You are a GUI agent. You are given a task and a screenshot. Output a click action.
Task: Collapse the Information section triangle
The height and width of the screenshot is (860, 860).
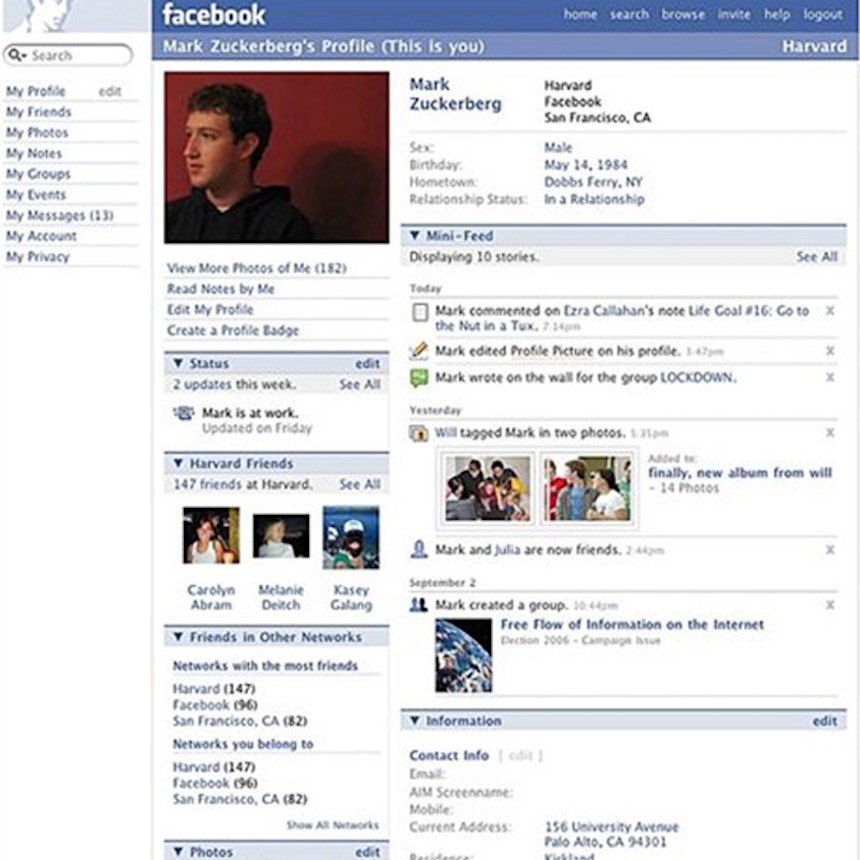pyautogui.click(x=414, y=721)
